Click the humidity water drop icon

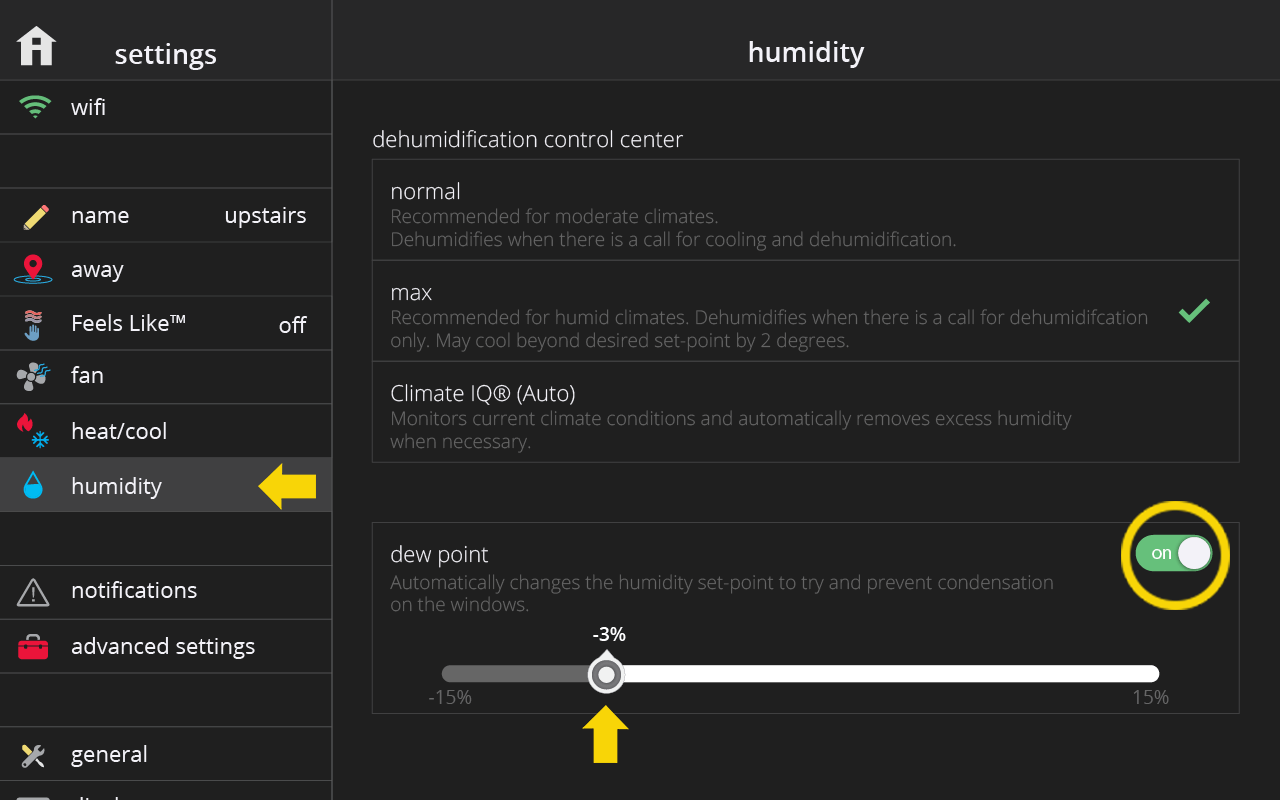(x=33, y=485)
